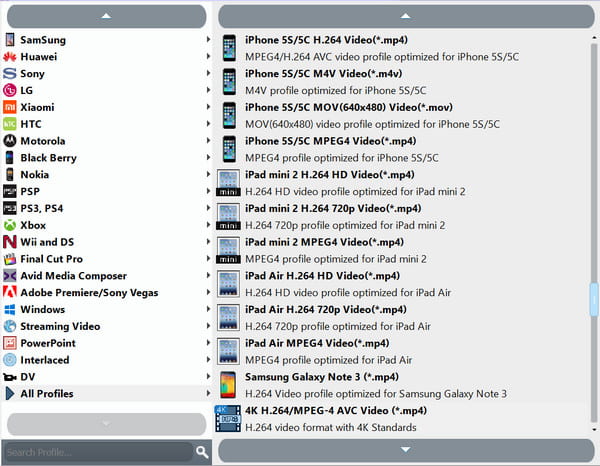Select iPhone 5S/5C M4V Video(*.m4v)

coord(403,82)
